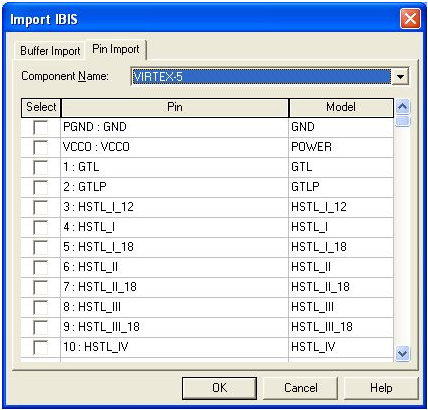Screen dimensions: 428x410
Task: Select checkbox for pin 6 : HSTL_II
Action: tap(41, 267)
